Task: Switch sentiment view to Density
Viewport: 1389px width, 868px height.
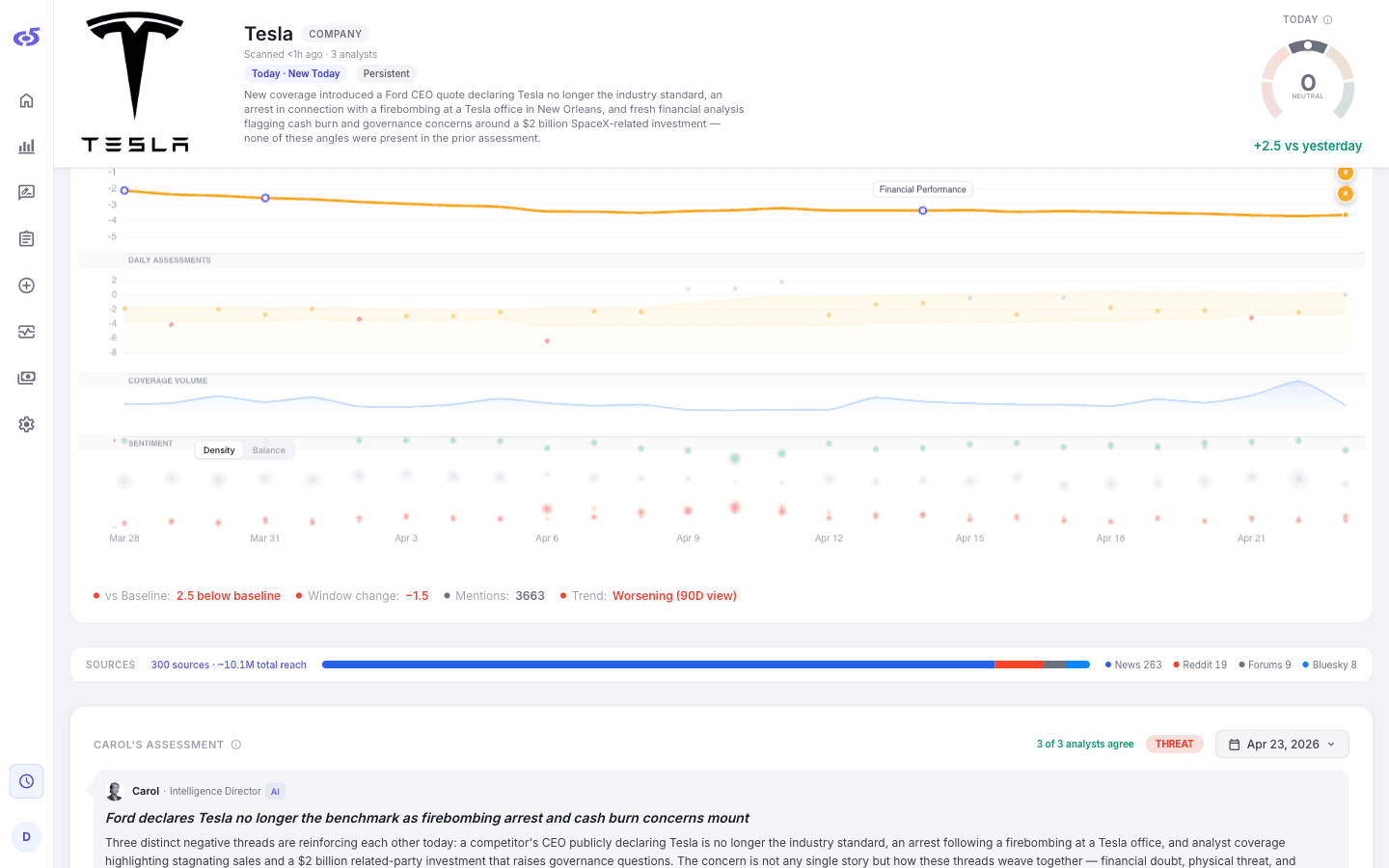Action: [x=219, y=450]
